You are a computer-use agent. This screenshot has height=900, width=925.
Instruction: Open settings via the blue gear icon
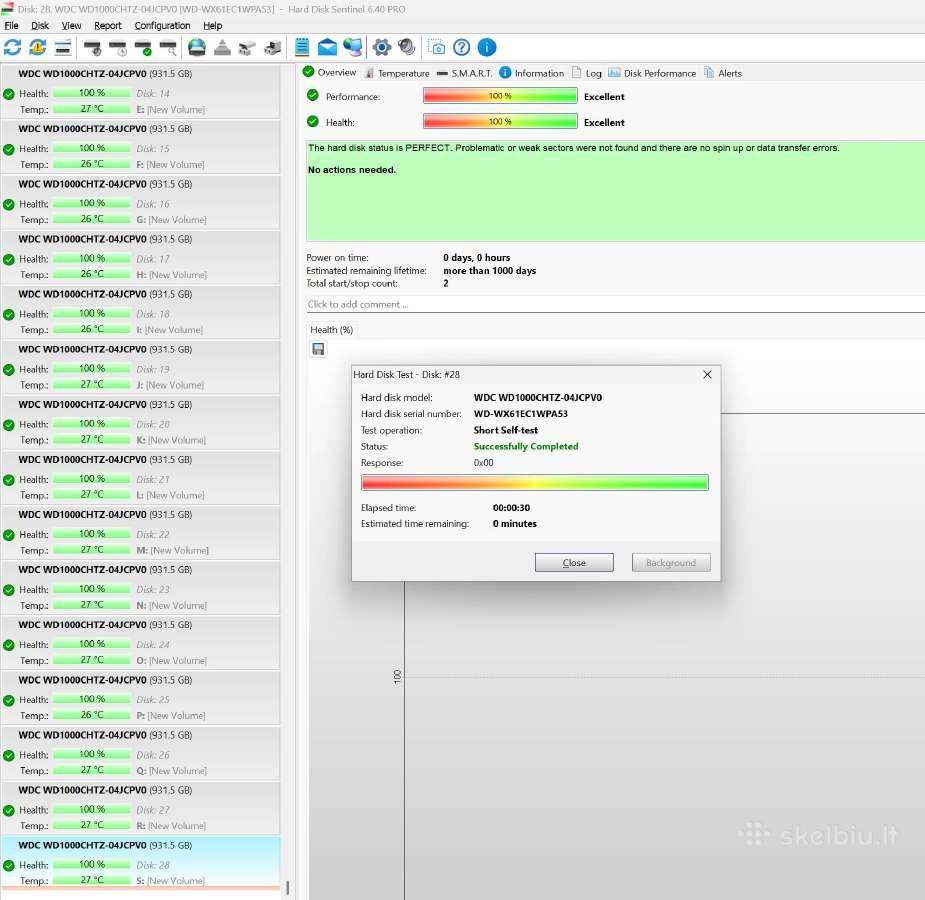point(382,47)
